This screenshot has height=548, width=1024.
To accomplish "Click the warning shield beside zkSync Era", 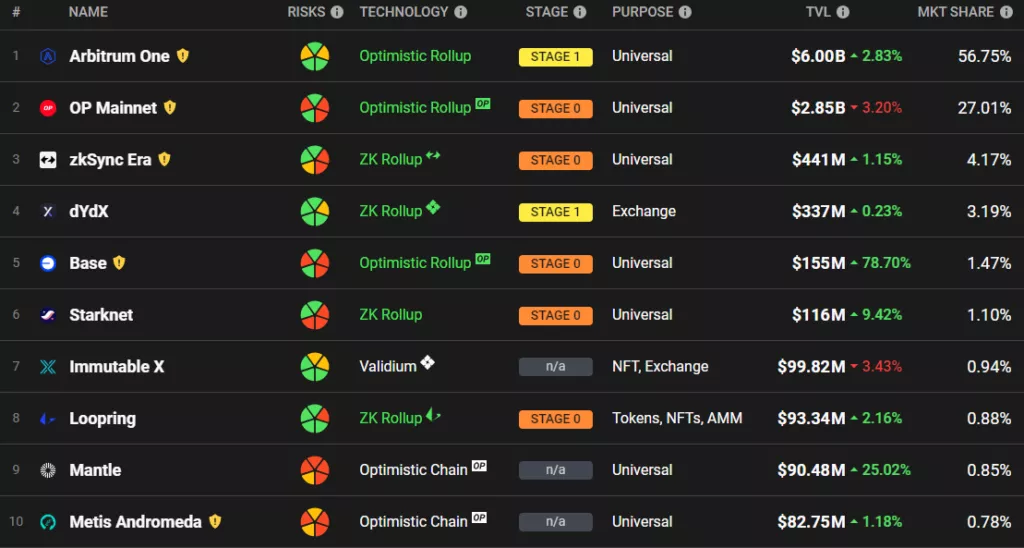I will point(164,159).
